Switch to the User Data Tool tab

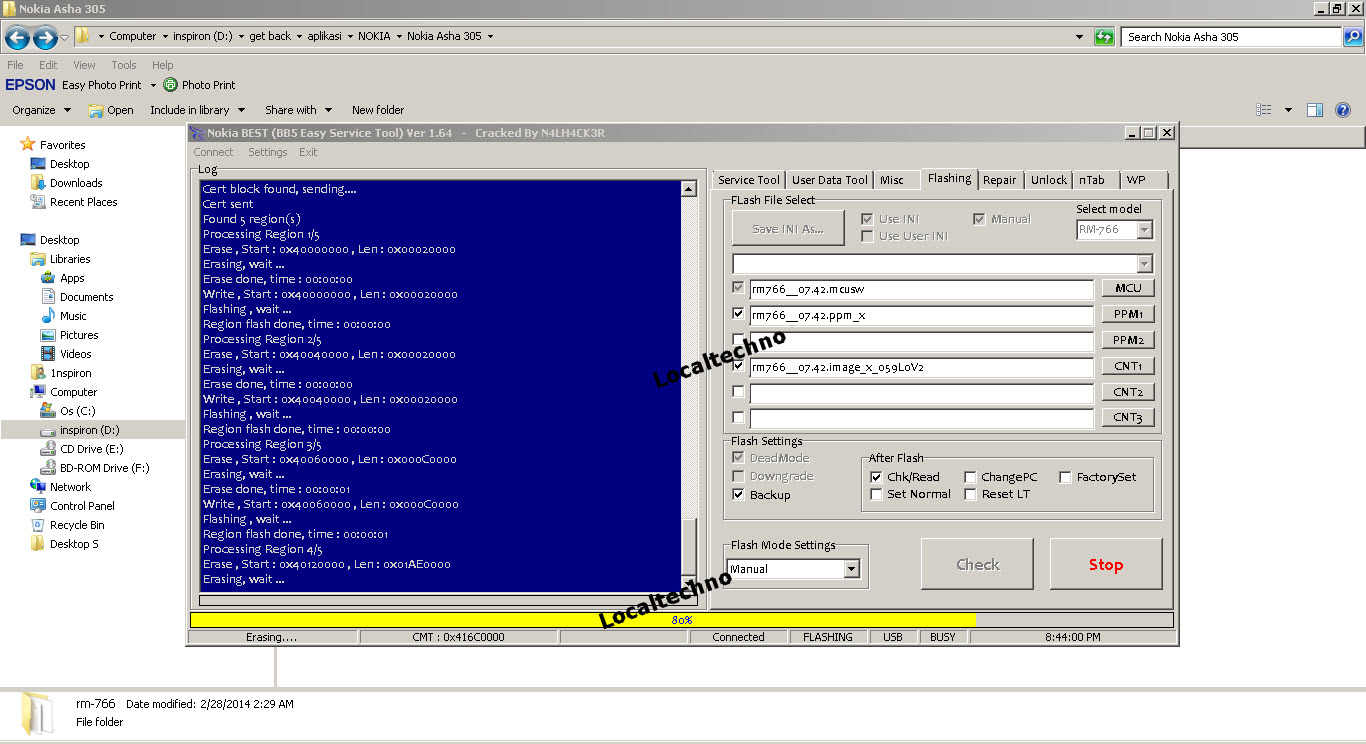(830, 180)
